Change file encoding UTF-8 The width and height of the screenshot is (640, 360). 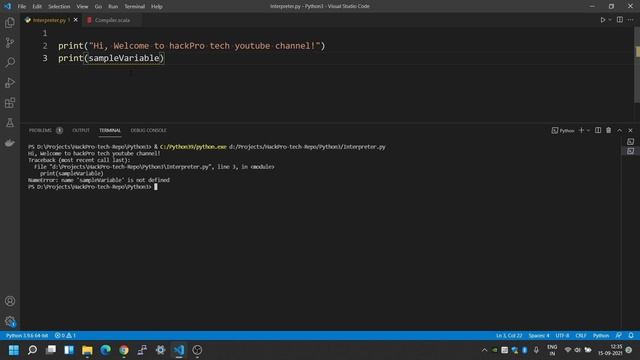click(x=562, y=336)
